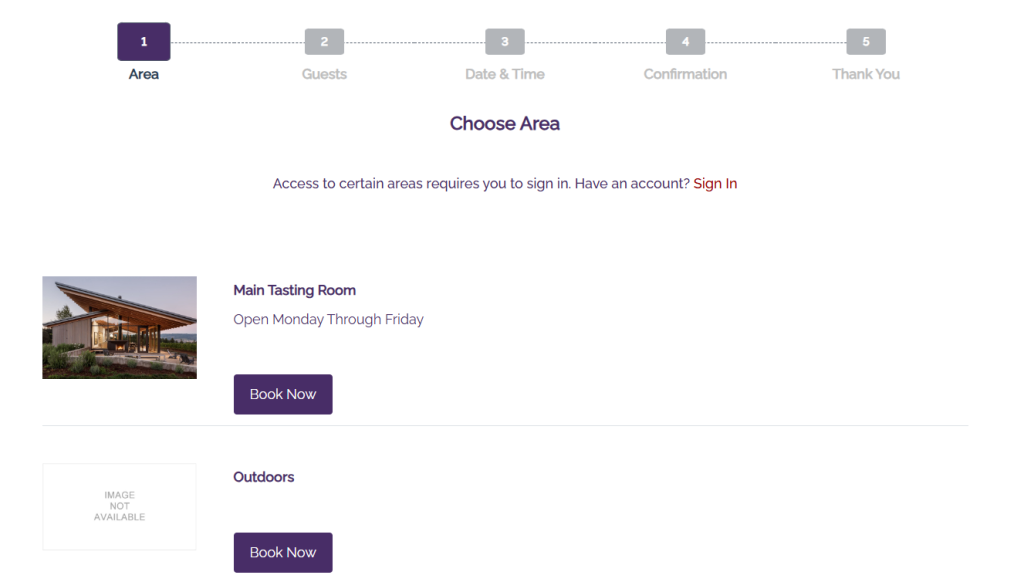This screenshot has width=1024, height=582.
Task: Click the step 1 number badge
Action: point(144,42)
